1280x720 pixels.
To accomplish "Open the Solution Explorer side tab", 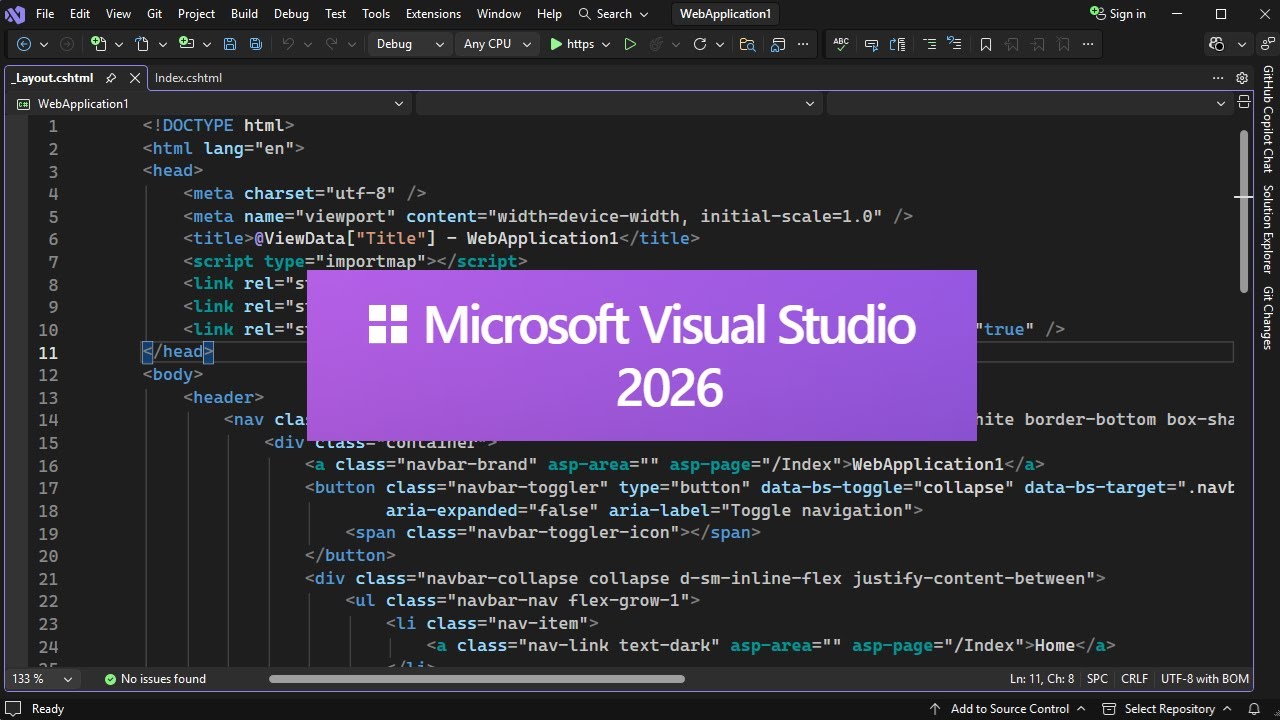I will tap(1267, 229).
